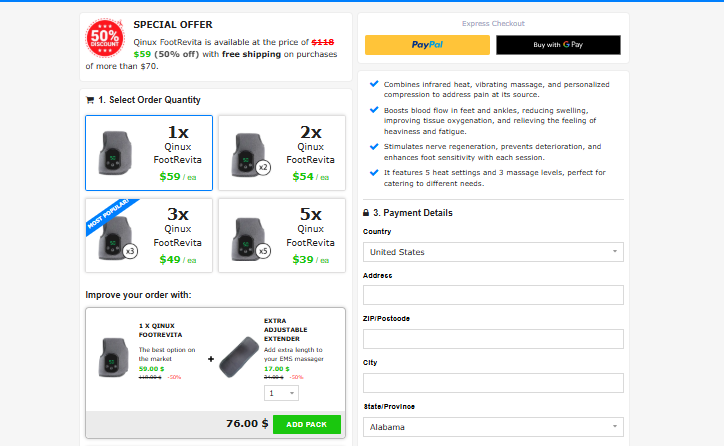Click the first blue checkmark bullet icon
This screenshot has width=724, height=446.
(x=374, y=84)
